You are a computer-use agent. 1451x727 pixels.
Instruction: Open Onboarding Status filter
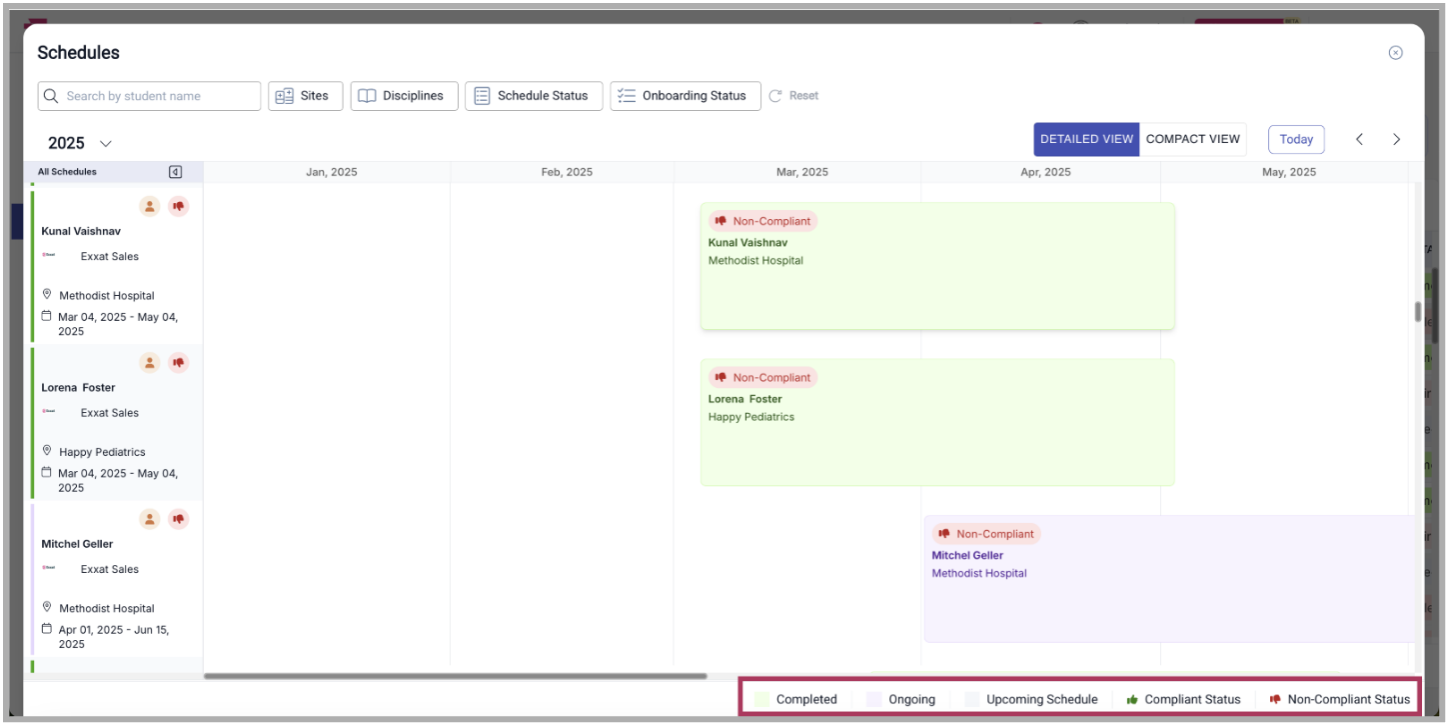[x=685, y=96]
